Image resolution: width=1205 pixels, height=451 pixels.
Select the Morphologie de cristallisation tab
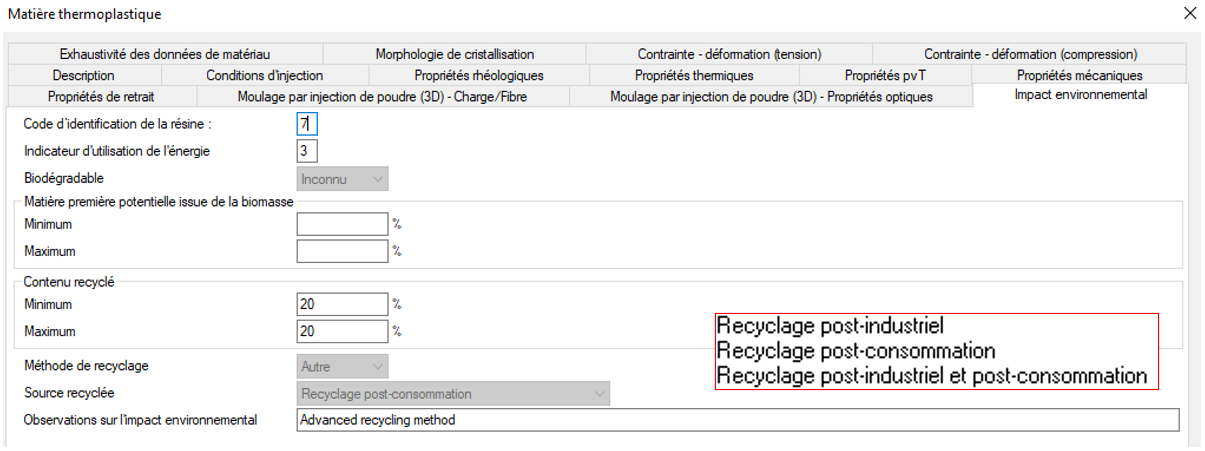click(455, 54)
